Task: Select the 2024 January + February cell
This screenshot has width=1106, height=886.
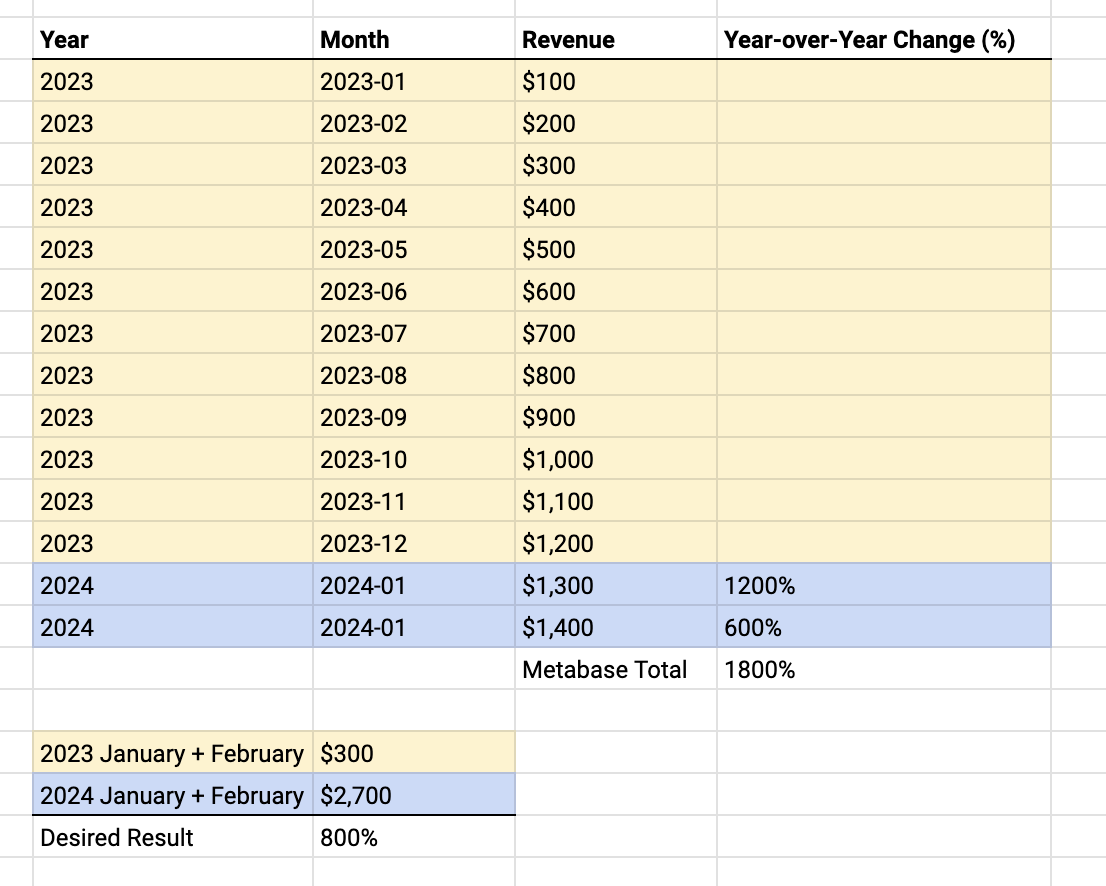Action: [173, 795]
